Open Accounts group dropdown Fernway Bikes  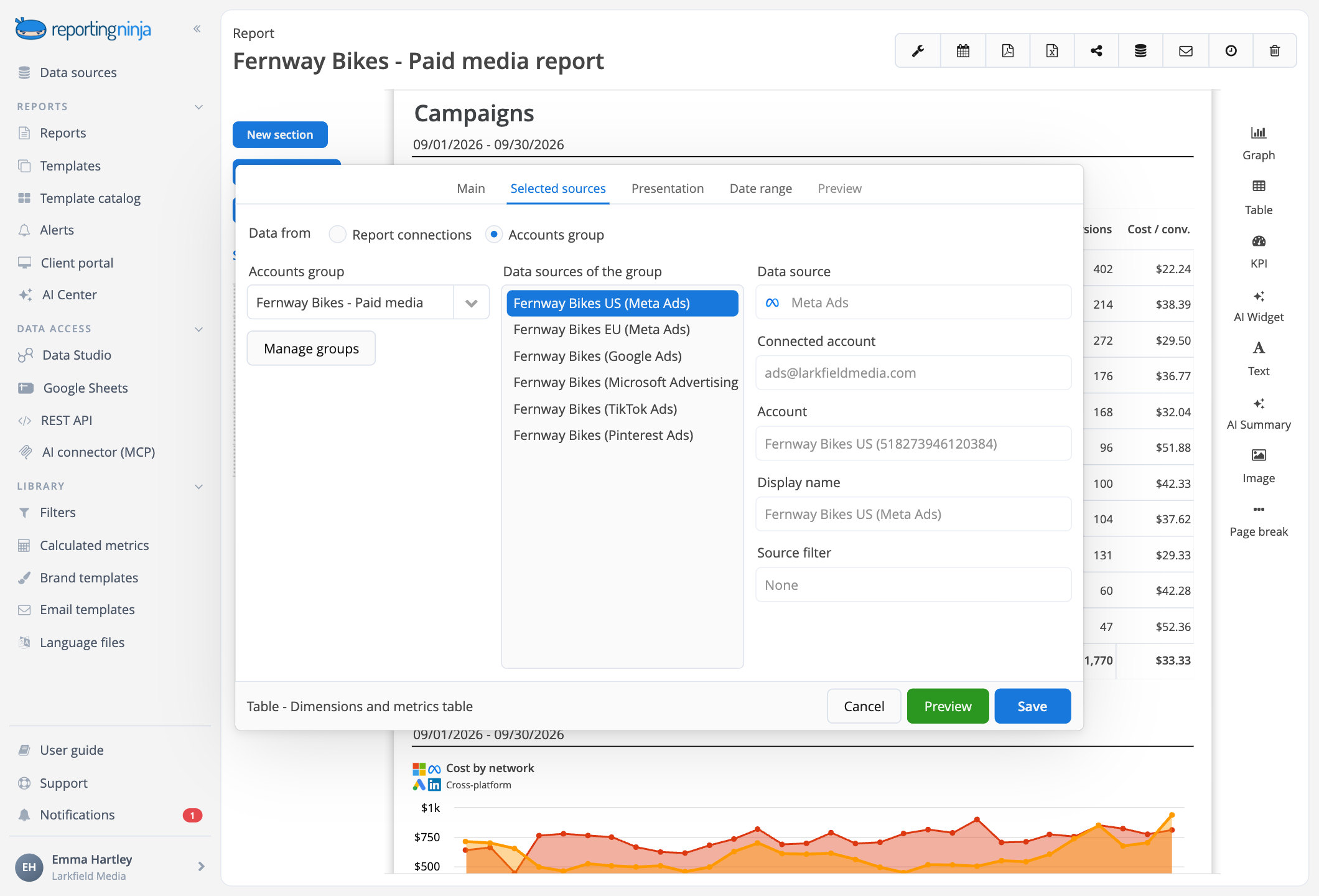pyautogui.click(x=368, y=302)
